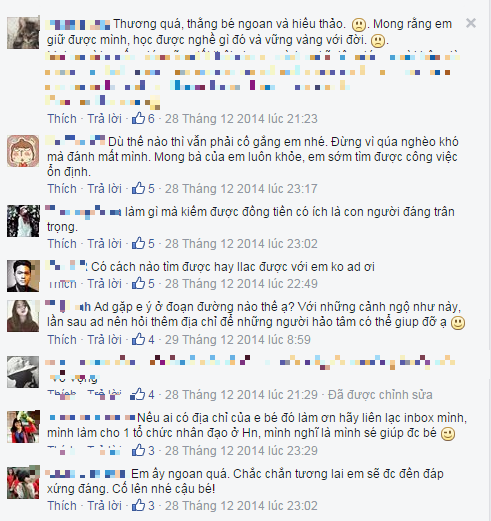Reply to comment asking 'Có cách nào tìm được'
The height and width of the screenshot is (521, 491).
(104, 284)
